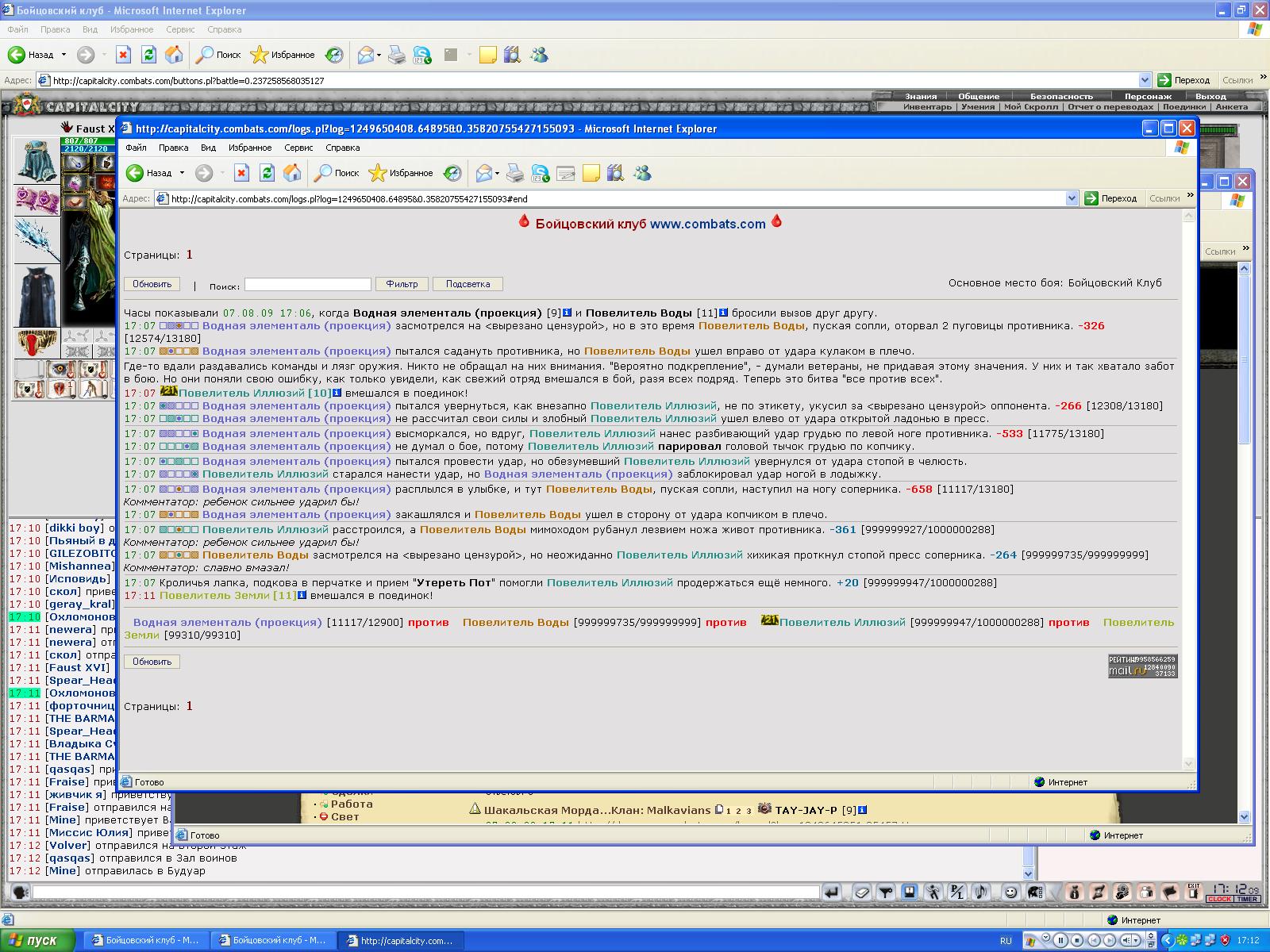Click smiley face icon in chat bar
The image size is (1270, 952).
point(1010,892)
